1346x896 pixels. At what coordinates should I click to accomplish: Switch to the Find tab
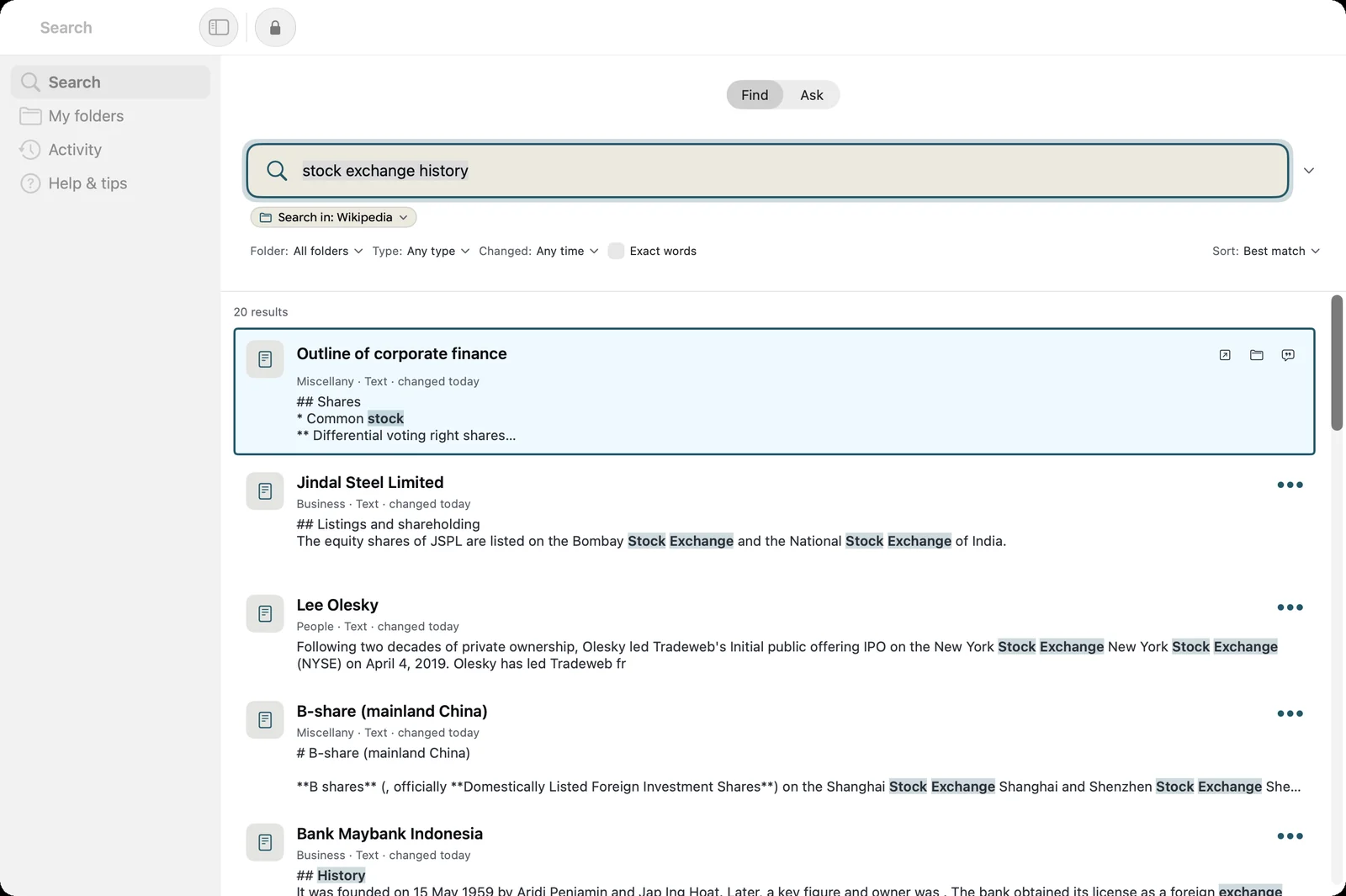[755, 95]
